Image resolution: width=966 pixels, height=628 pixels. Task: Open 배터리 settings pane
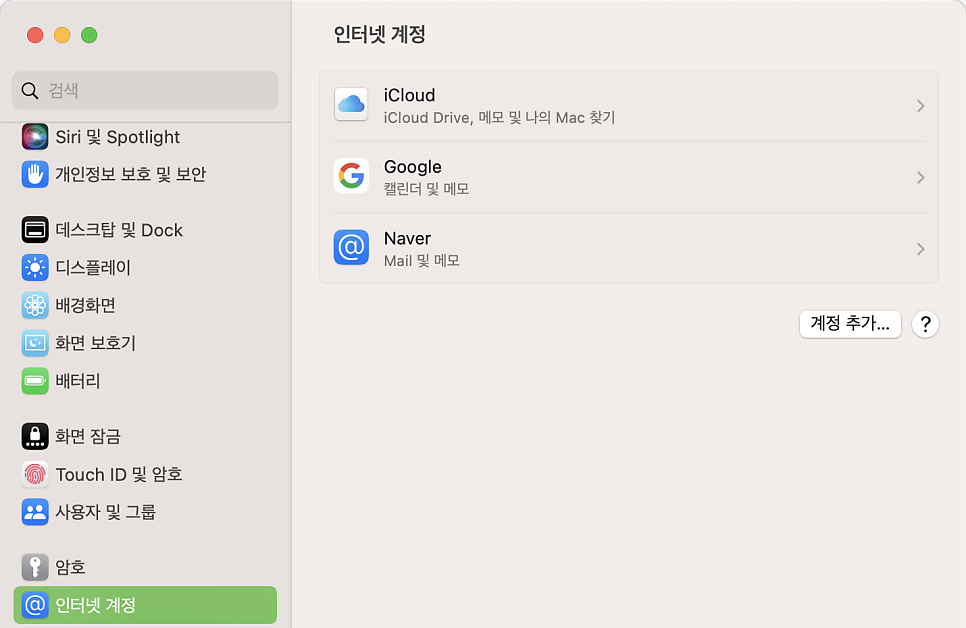[145, 381]
